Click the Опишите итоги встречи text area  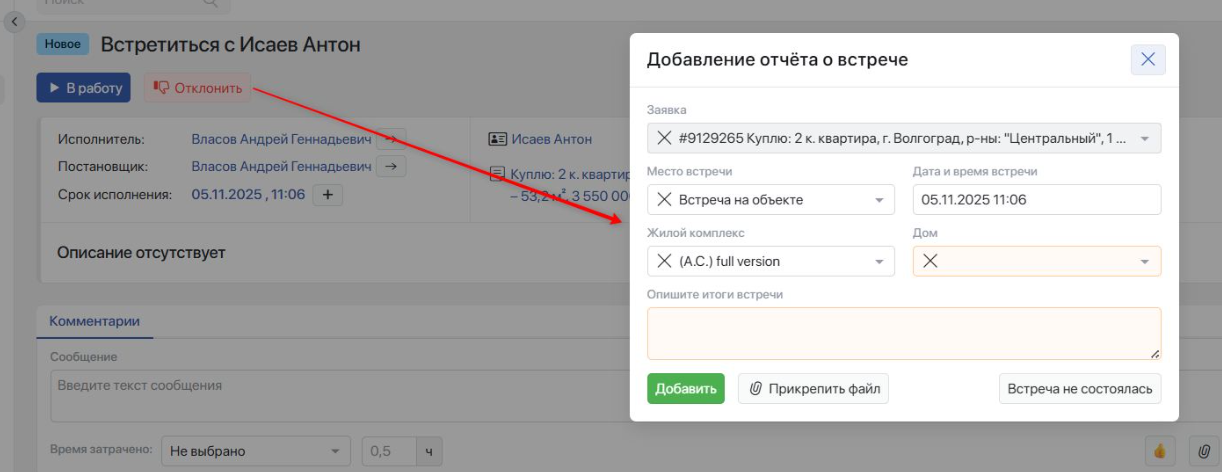point(903,333)
